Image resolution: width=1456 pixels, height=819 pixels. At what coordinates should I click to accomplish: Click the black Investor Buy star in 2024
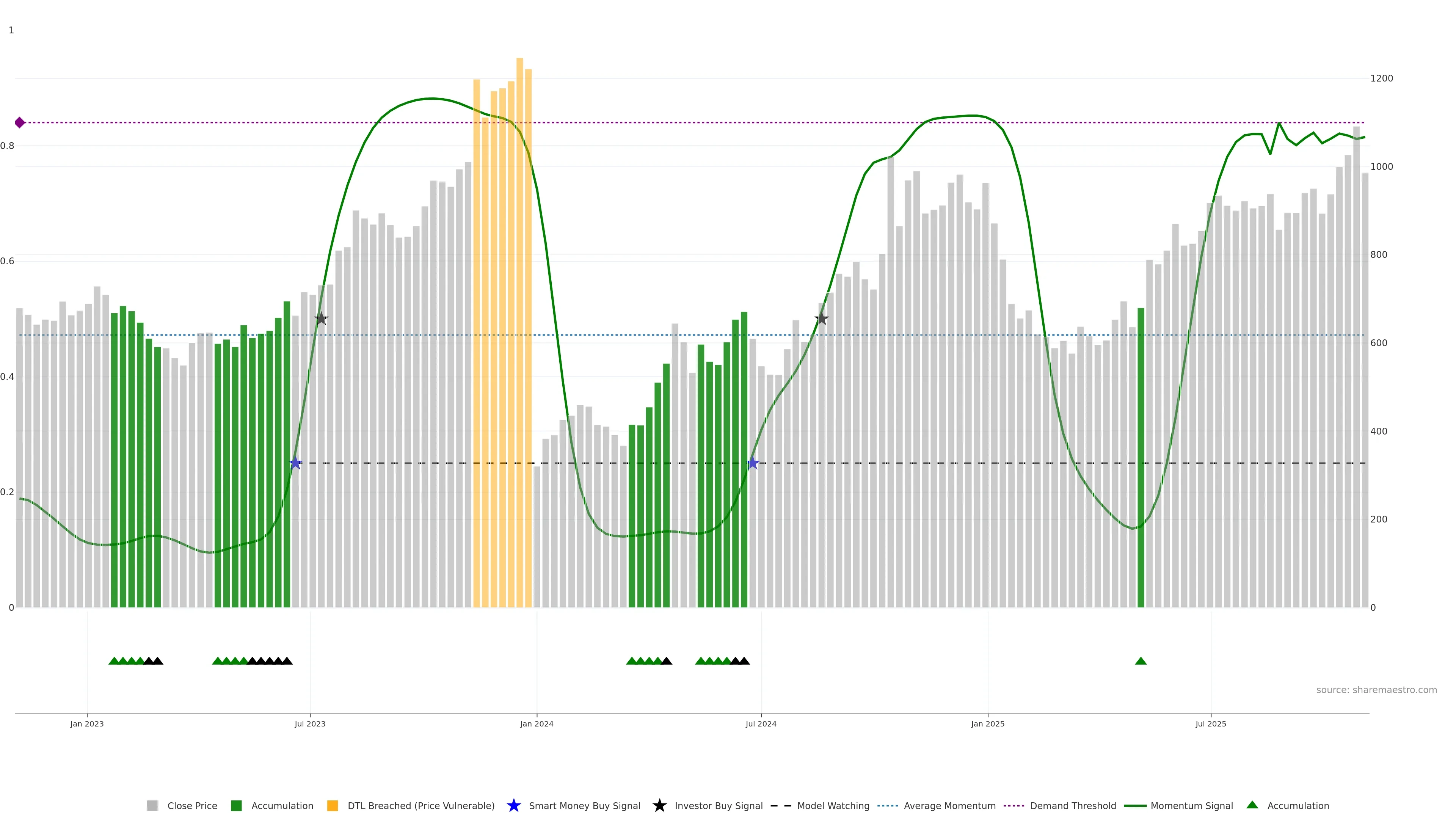(x=821, y=319)
